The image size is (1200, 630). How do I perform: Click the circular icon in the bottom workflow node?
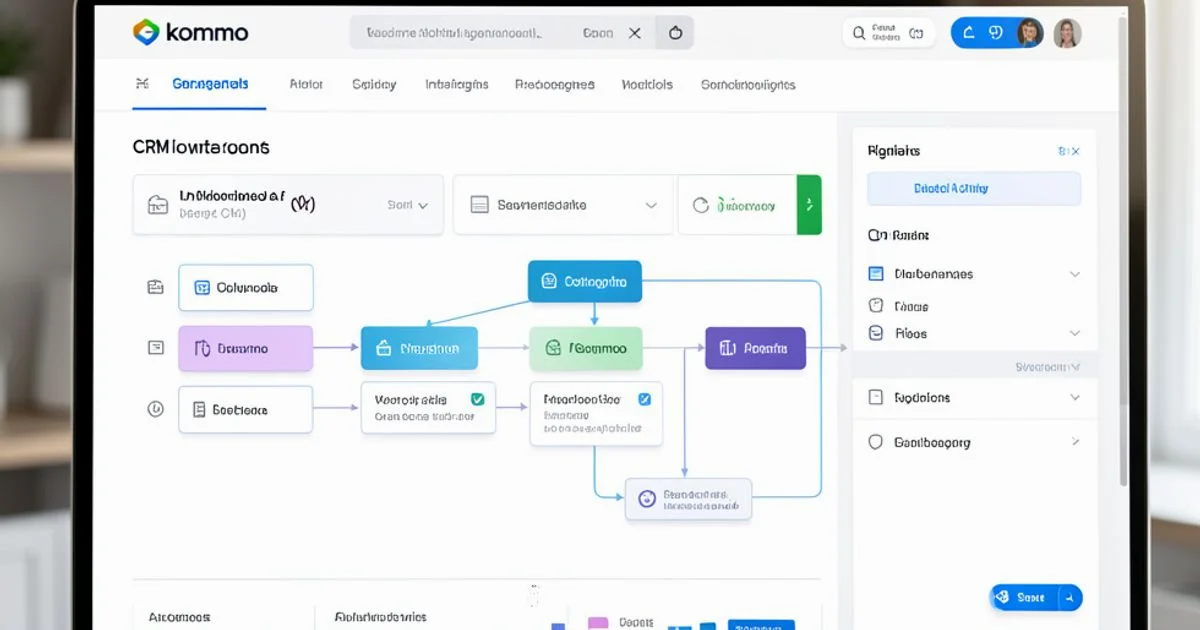click(x=646, y=497)
